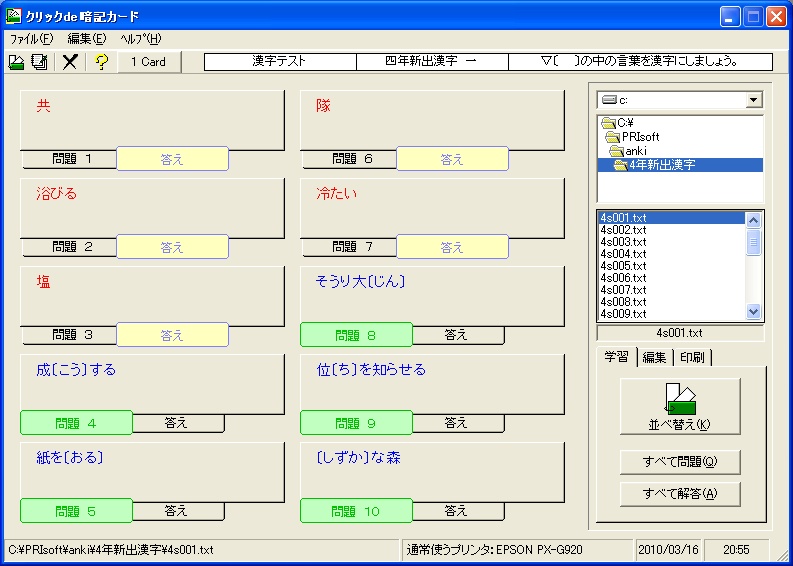The image size is (793, 566).
Task: Click highlighted 答え under card 共
Action: (172, 159)
